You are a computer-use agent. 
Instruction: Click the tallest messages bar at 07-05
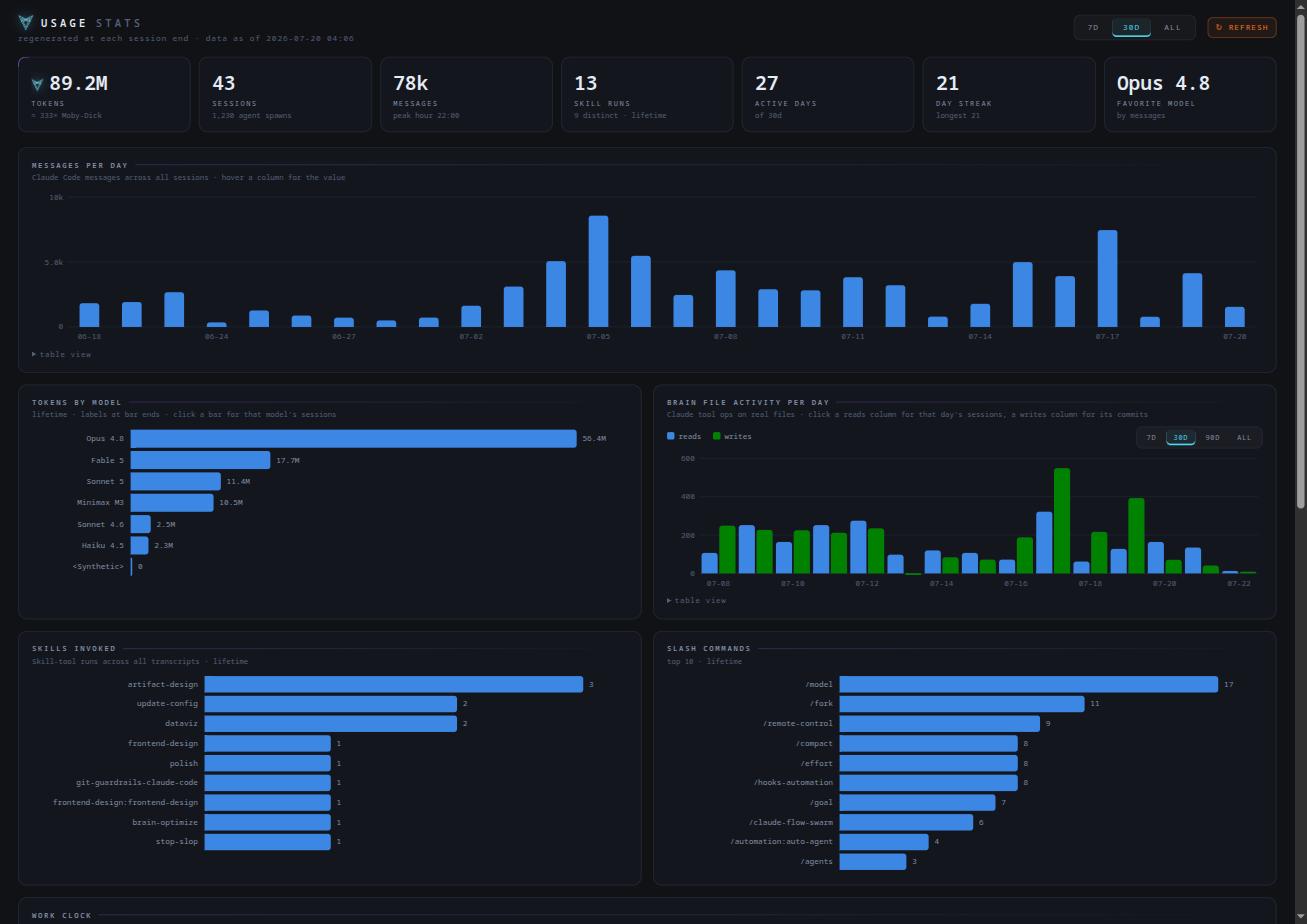(x=598, y=271)
